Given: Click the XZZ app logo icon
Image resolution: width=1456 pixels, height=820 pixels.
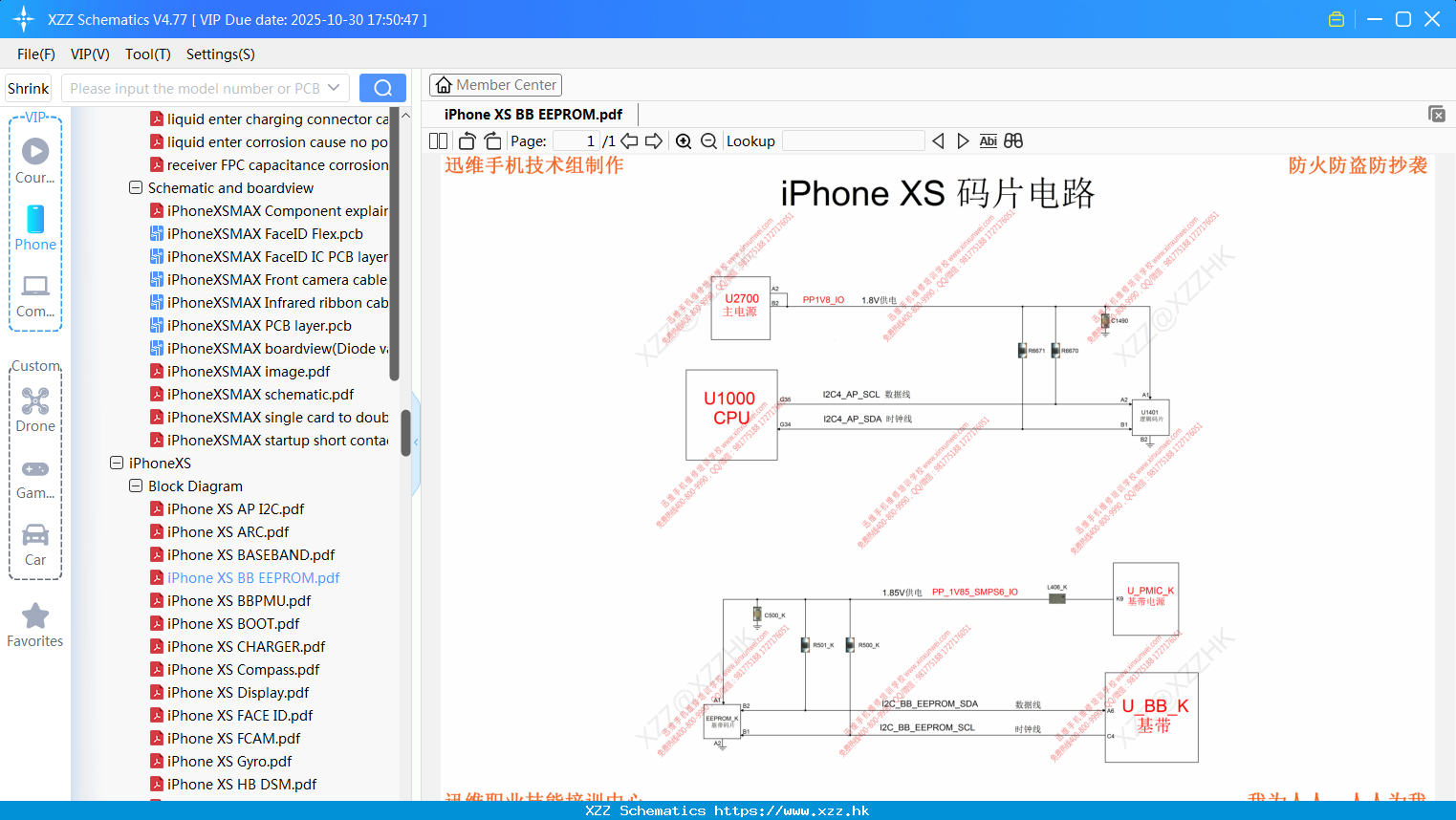Looking at the screenshot, I should 24,19.
